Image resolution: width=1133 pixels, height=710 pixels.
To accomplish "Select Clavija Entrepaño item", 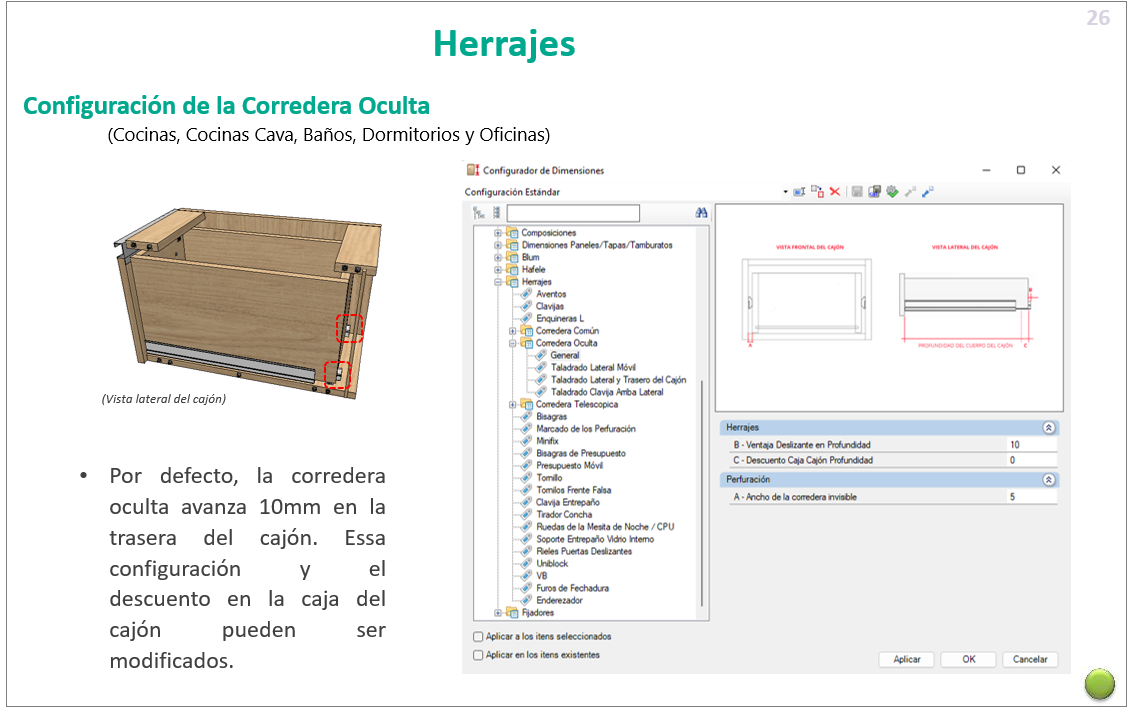I will pyautogui.click(x=568, y=503).
